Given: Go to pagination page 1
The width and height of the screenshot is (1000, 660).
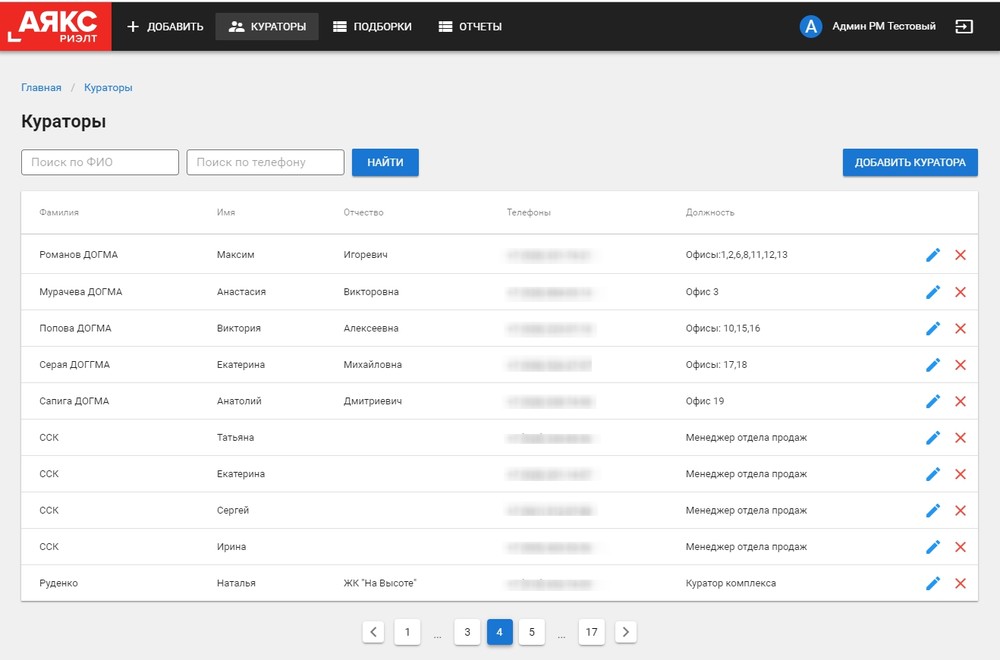Looking at the screenshot, I should tap(408, 632).
